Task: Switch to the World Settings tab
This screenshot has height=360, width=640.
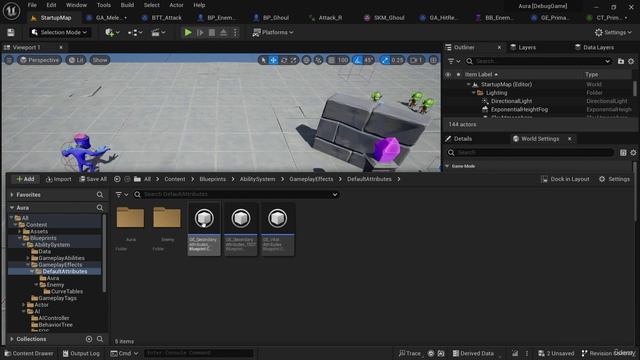Action: click(540, 139)
